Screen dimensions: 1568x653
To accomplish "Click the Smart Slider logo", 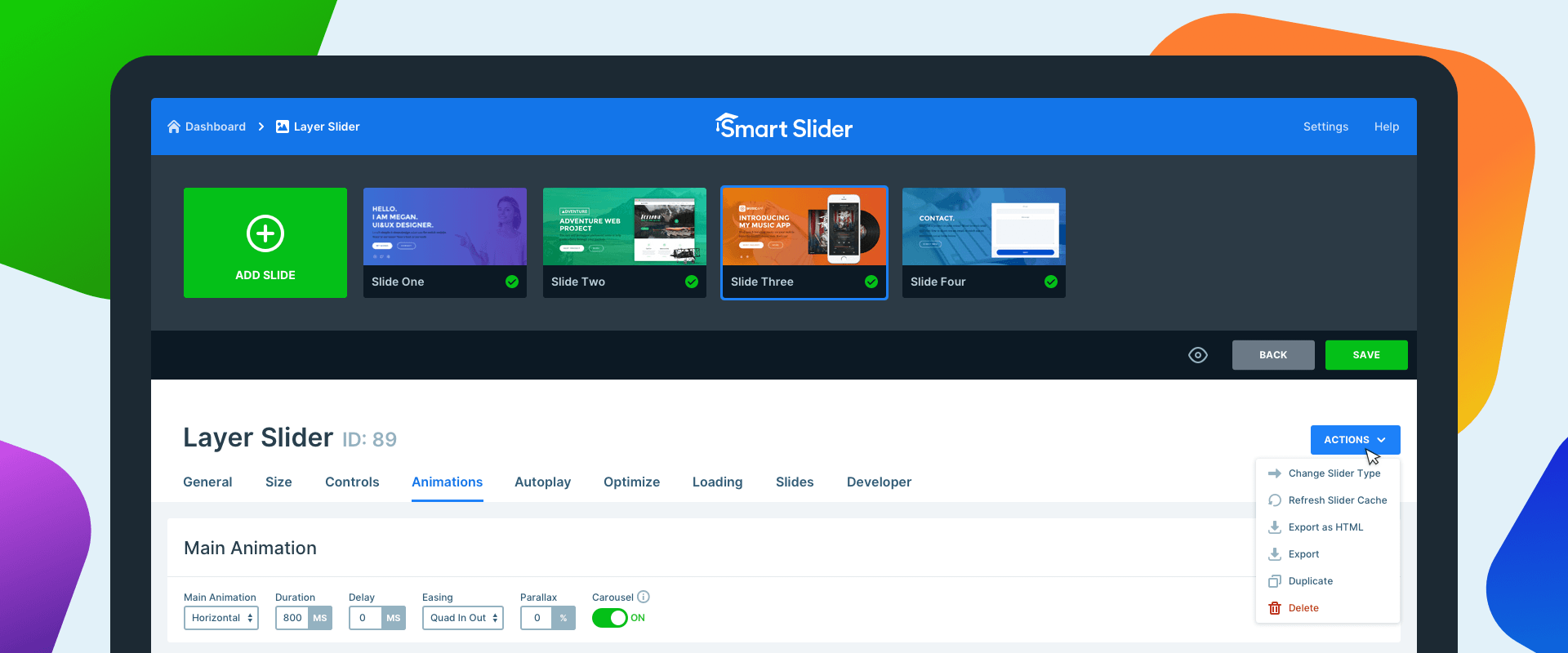I will [x=784, y=127].
